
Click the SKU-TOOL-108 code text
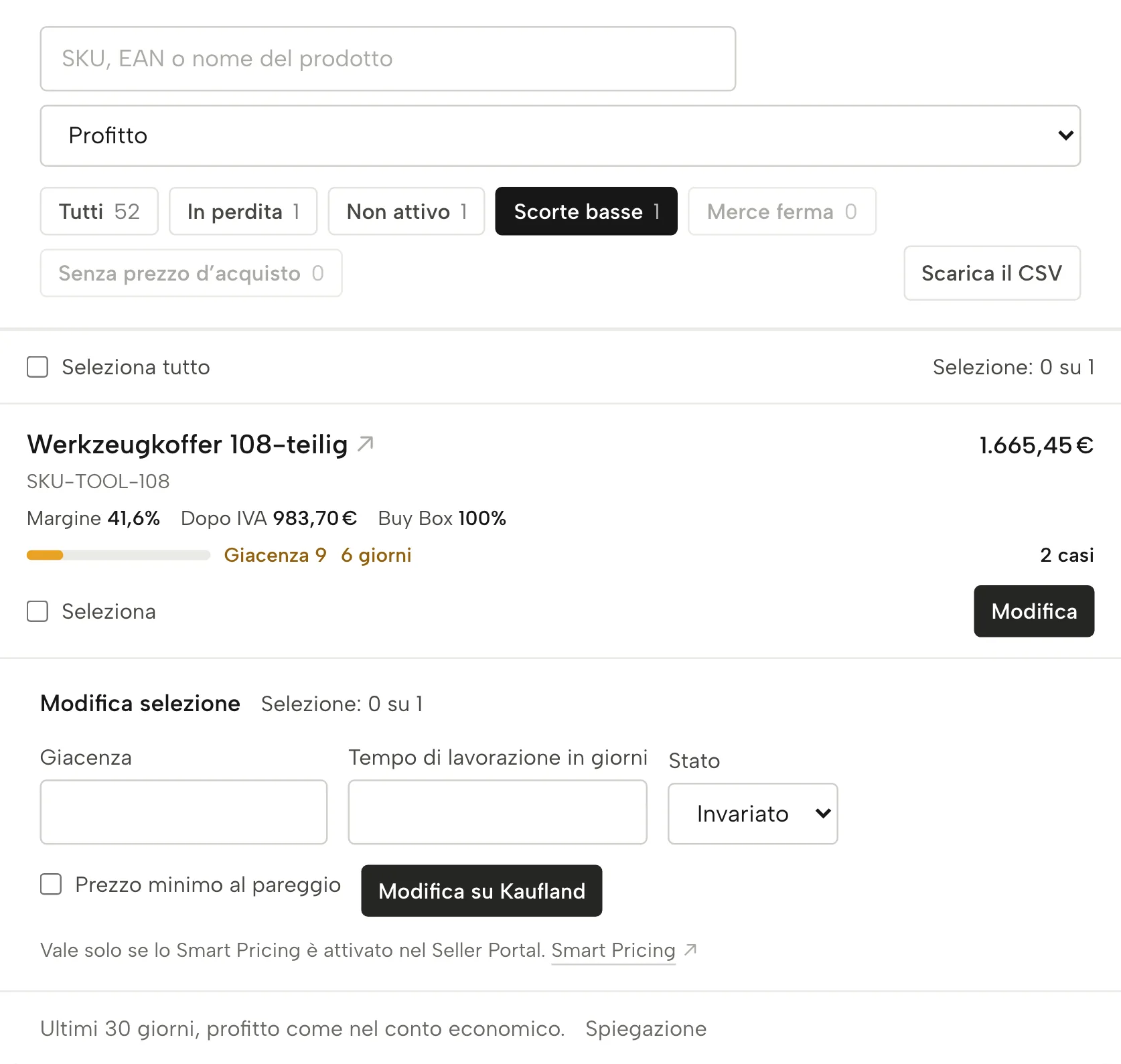98,481
